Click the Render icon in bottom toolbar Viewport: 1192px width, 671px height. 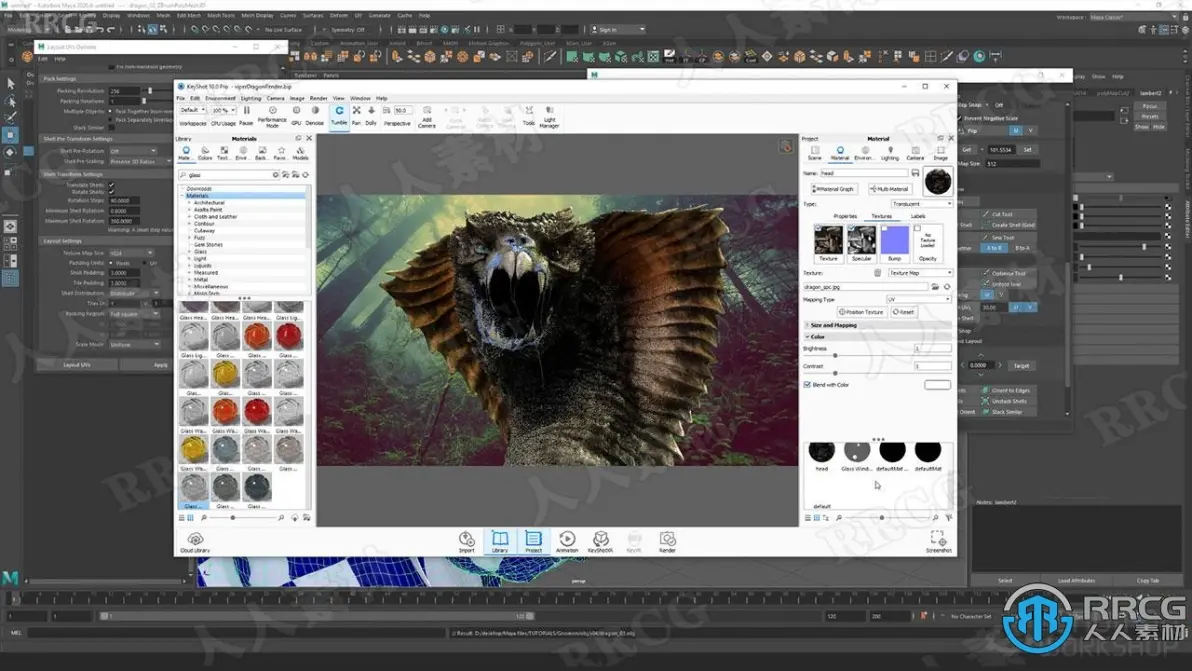[x=667, y=542]
